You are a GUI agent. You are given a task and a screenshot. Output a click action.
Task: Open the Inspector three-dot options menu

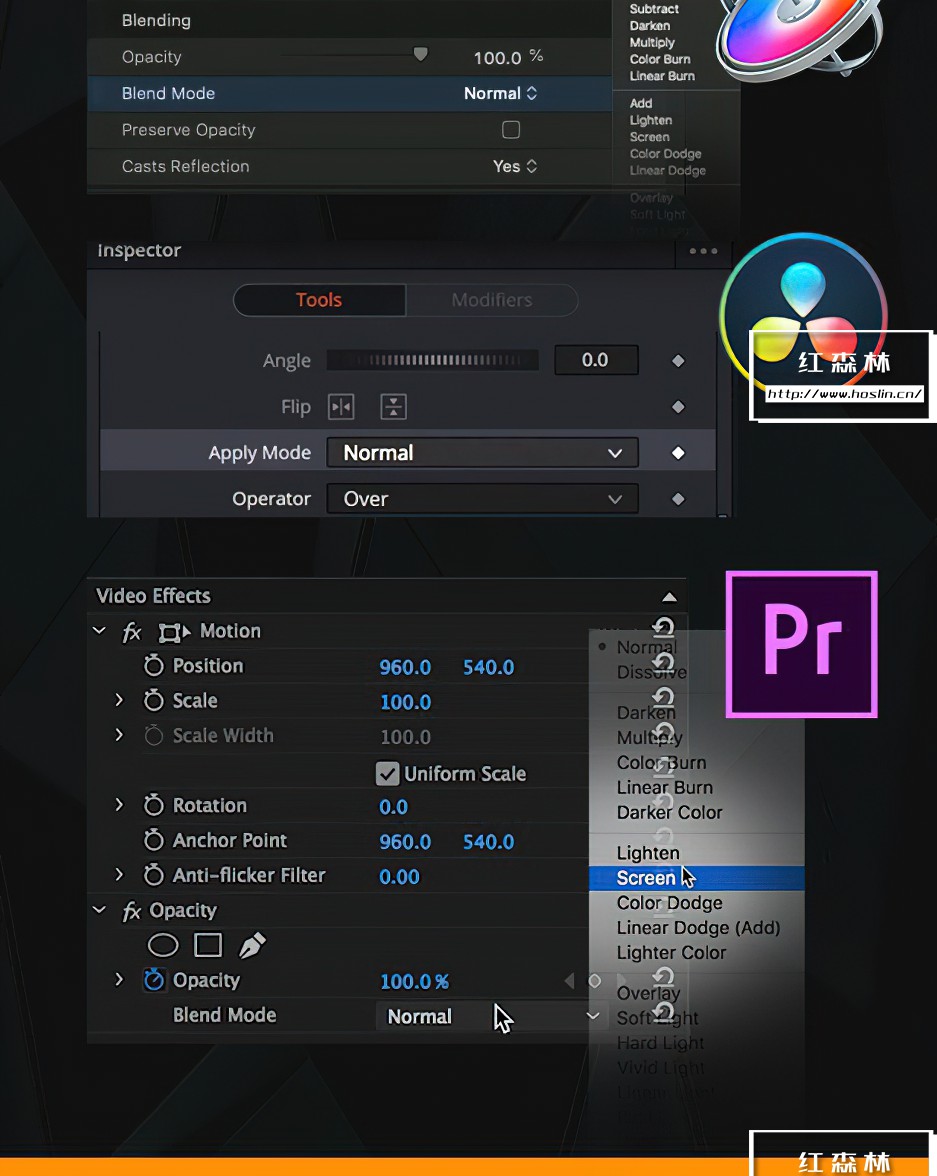click(x=703, y=251)
